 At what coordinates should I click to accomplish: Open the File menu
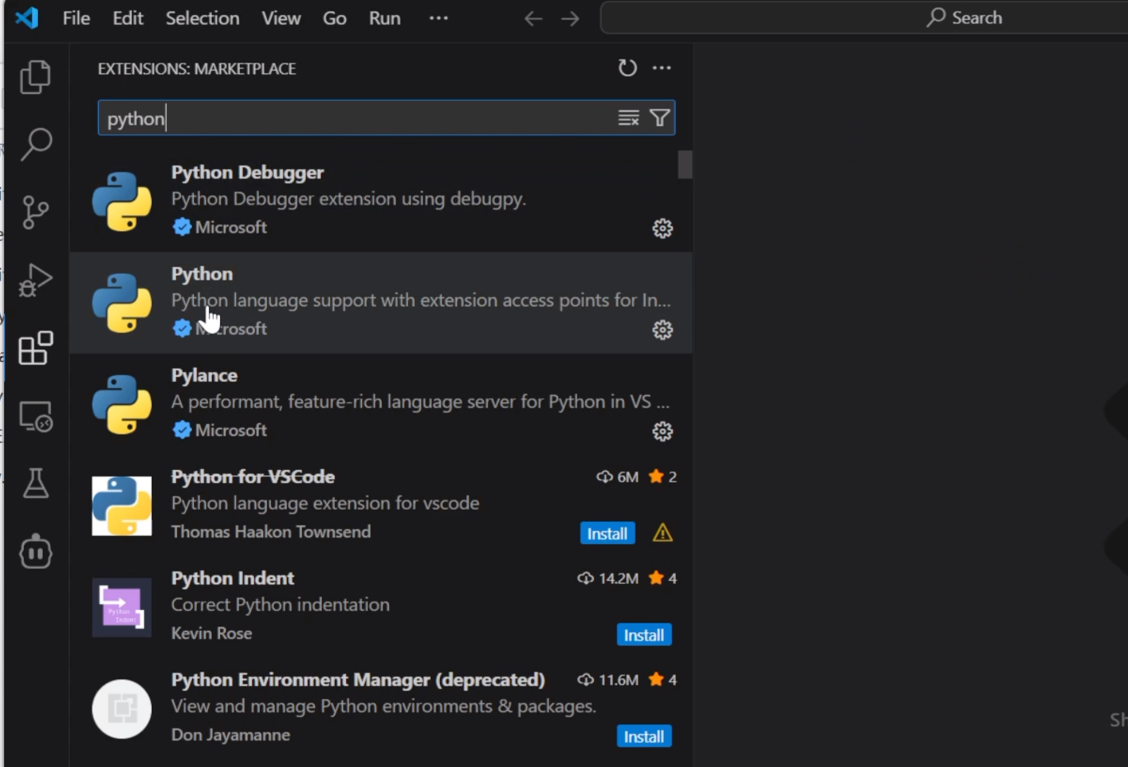point(76,18)
